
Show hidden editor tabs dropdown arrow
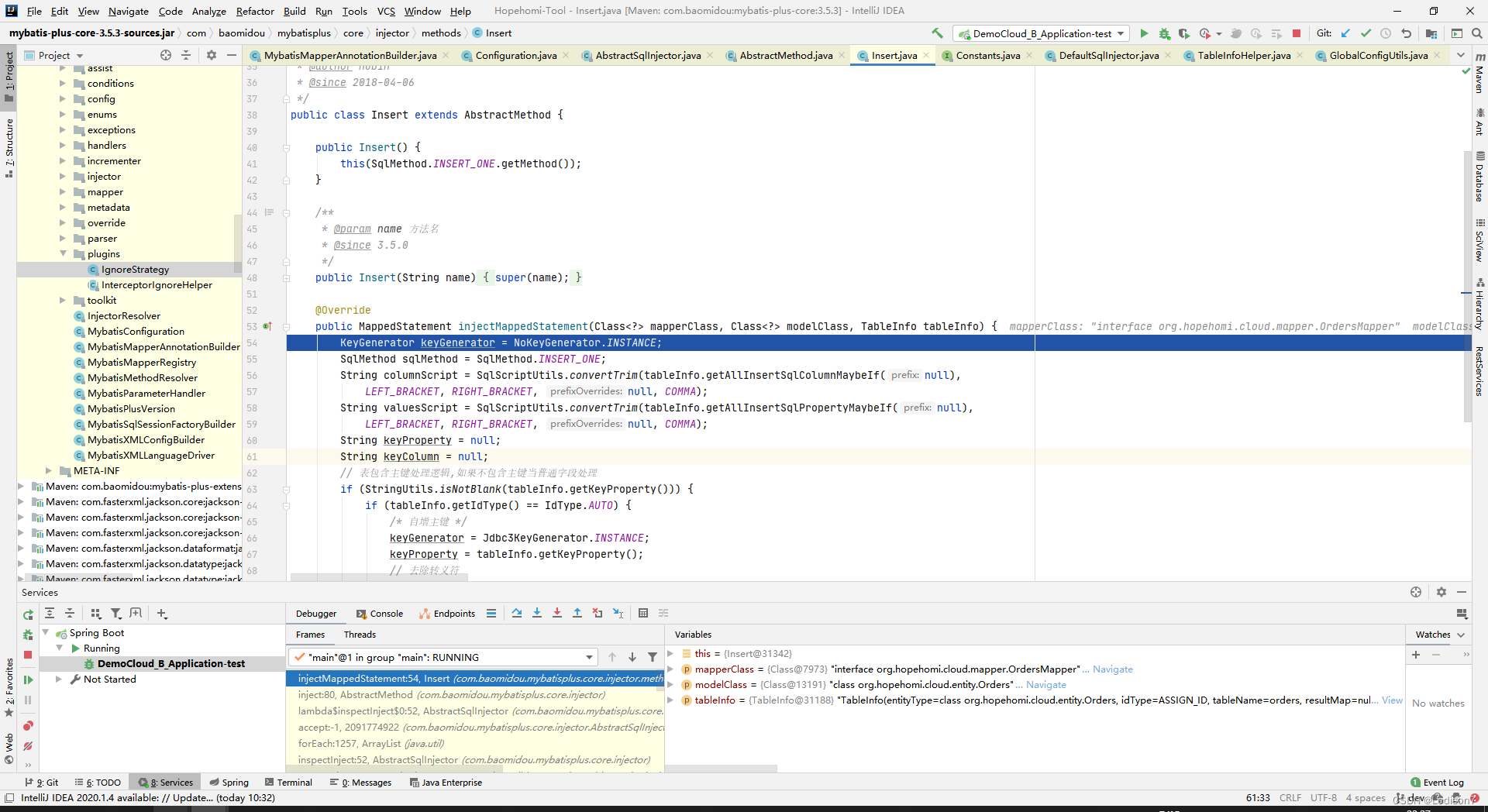[1460, 55]
